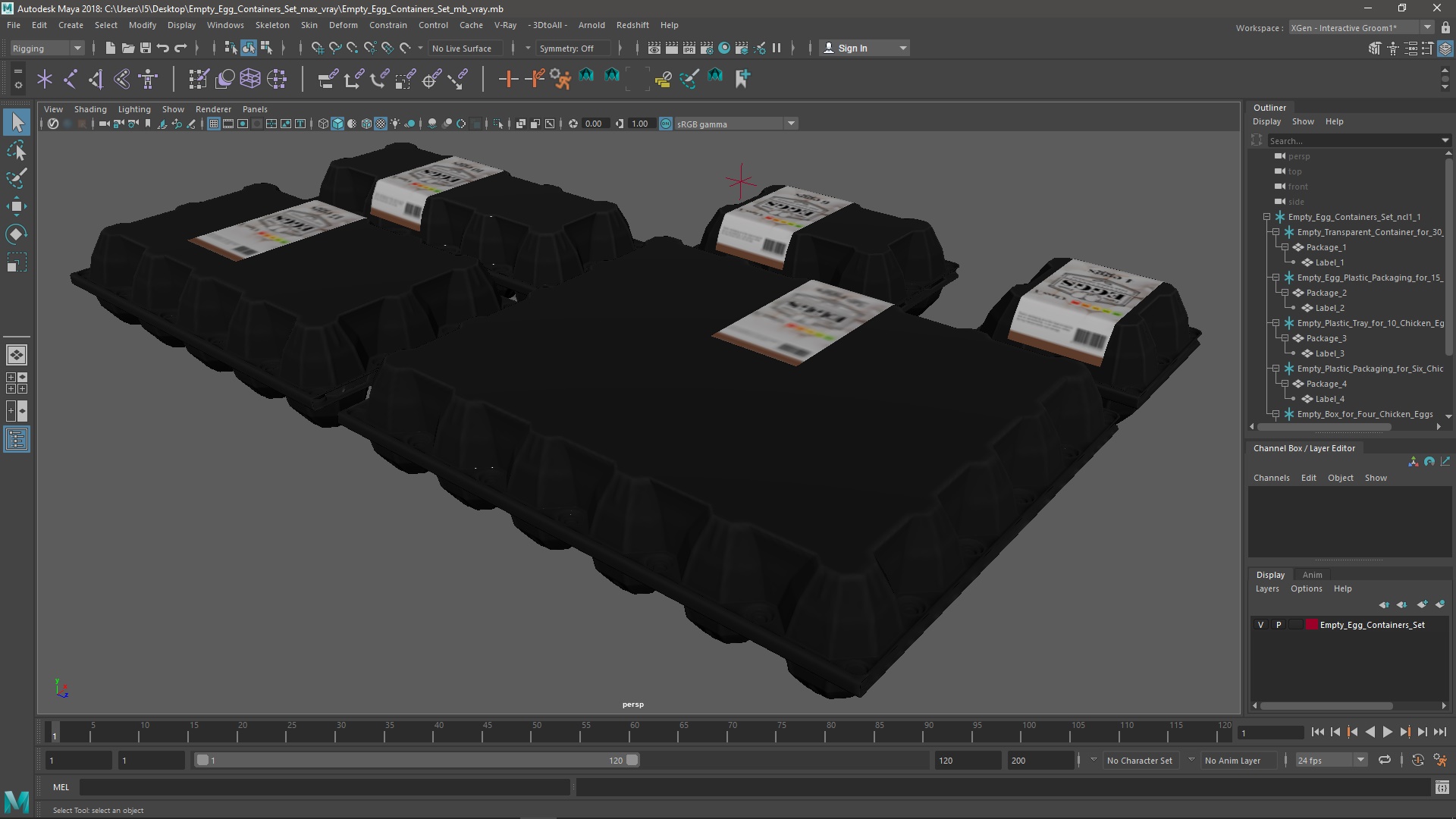1456x819 pixels.
Task: Click the Lock workspace padlock icon
Action: (1445, 27)
